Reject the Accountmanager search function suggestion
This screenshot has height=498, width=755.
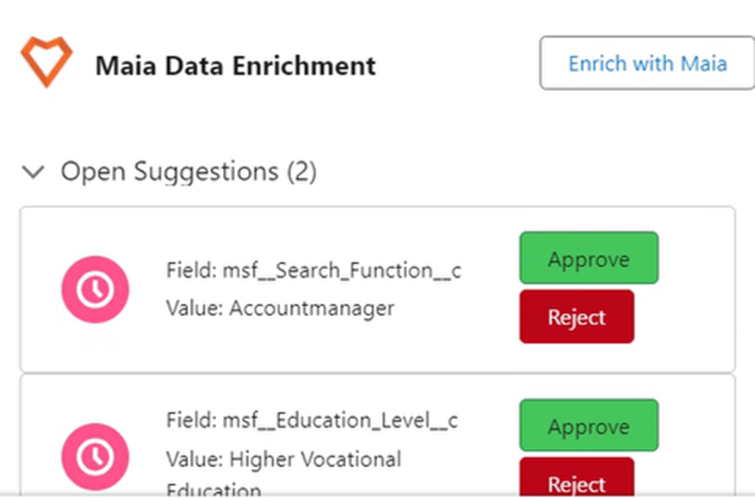pyautogui.click(x=576, y=317)
